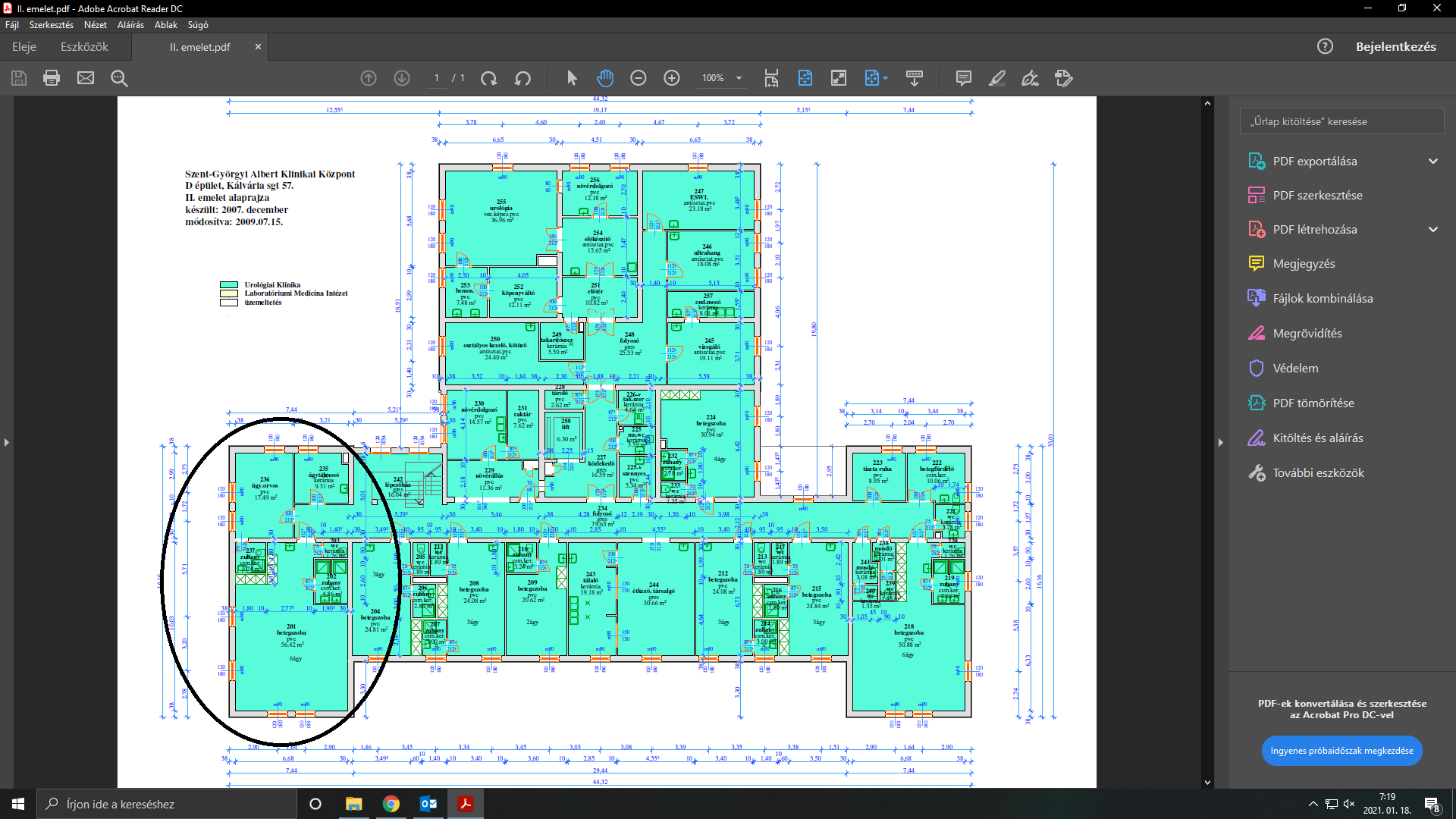Click Ingyenes próbaidőszak megkezdése button
The width and height of the screenshot is (1456, 819).
[1341, 751]
